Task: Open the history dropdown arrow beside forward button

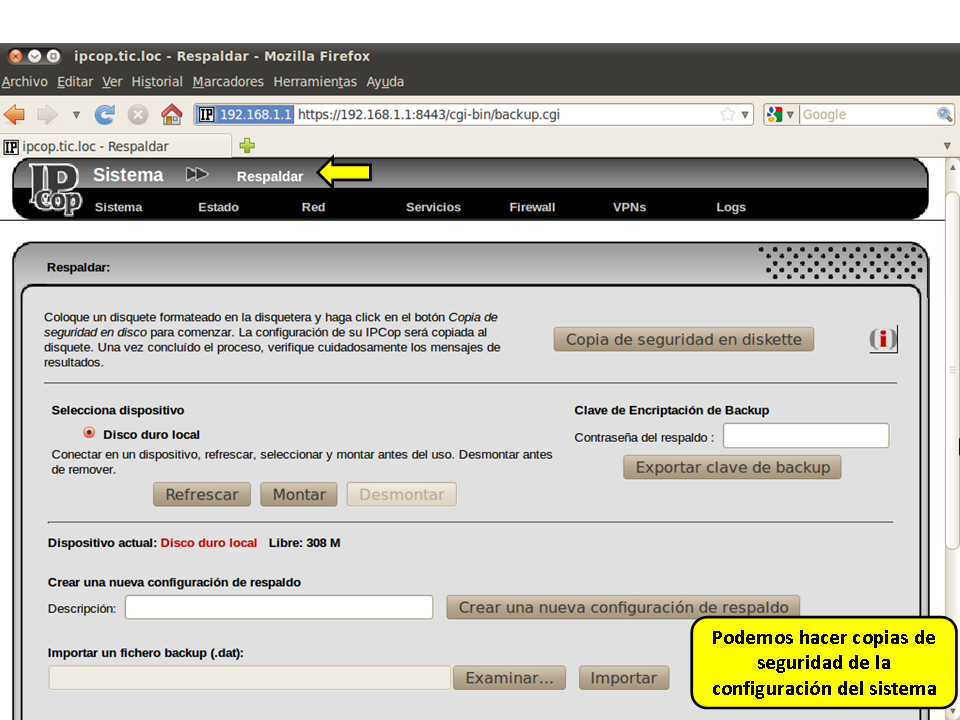Action: tap(76, 114)
